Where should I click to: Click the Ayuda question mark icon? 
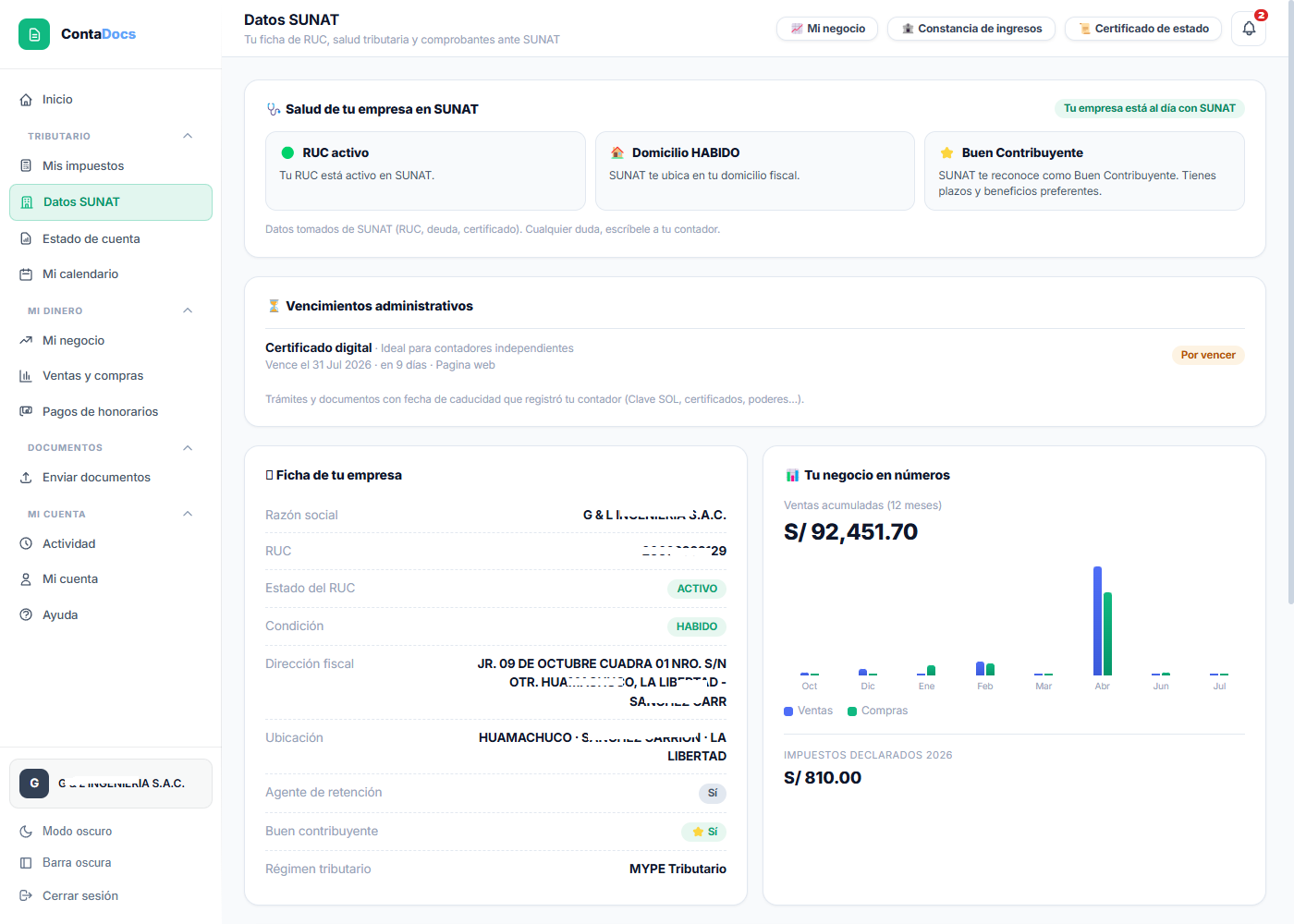point(26,615)
